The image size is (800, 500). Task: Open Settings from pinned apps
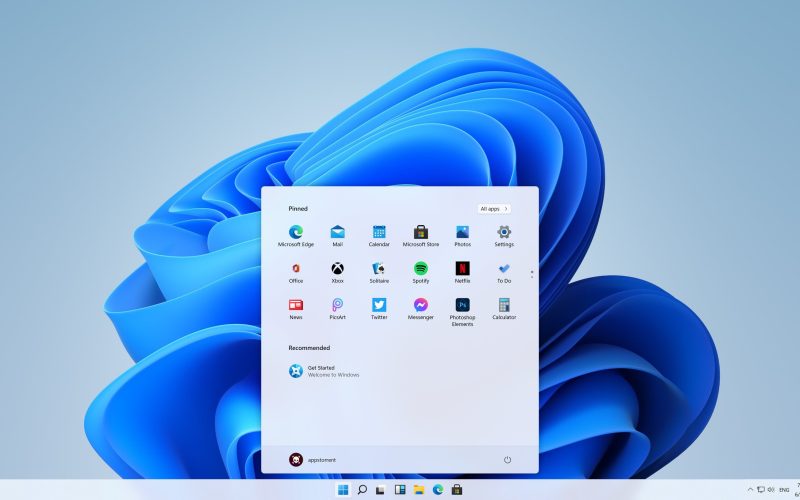point(504,236)
